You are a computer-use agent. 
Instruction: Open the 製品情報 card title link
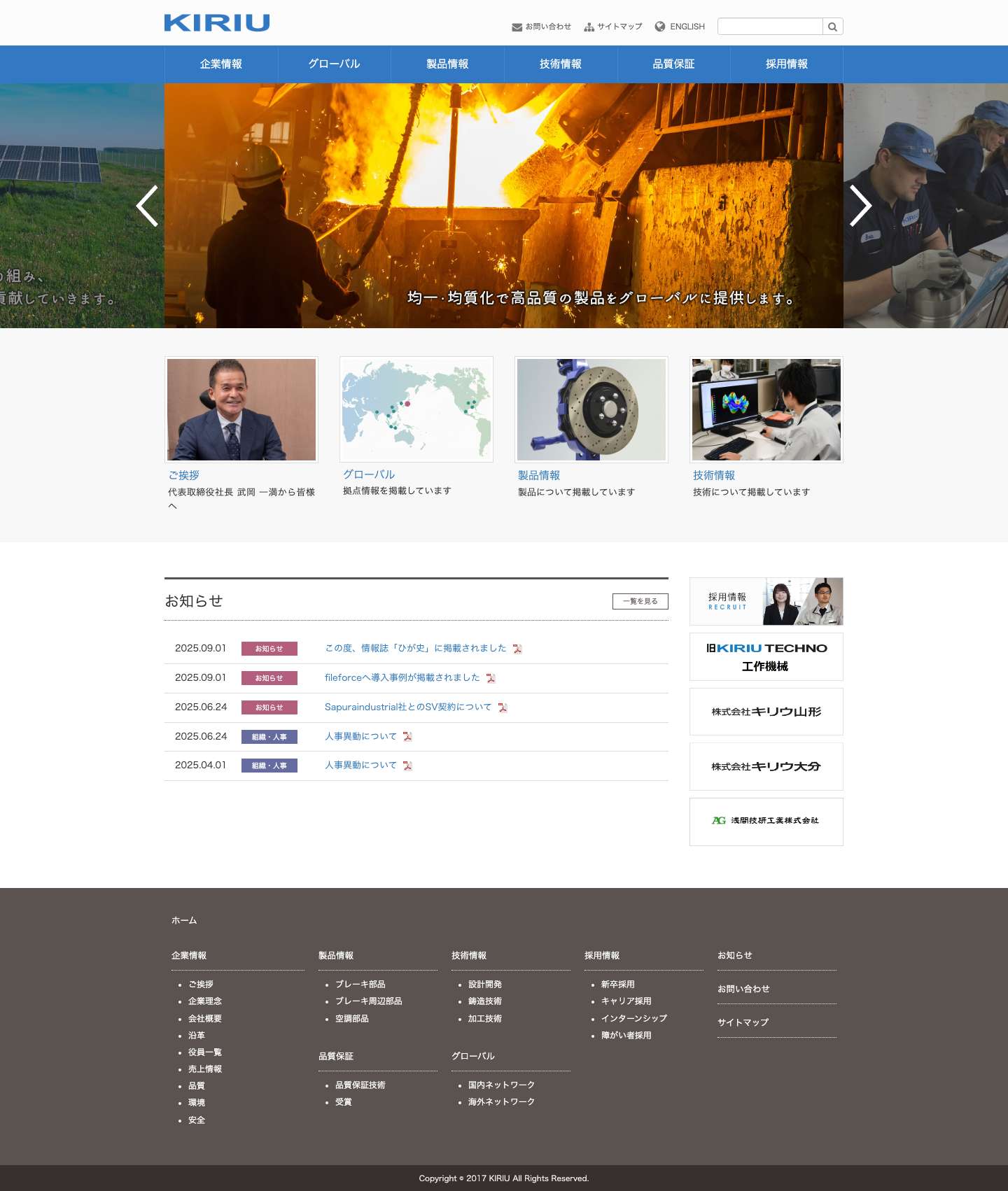coord(539,475)
